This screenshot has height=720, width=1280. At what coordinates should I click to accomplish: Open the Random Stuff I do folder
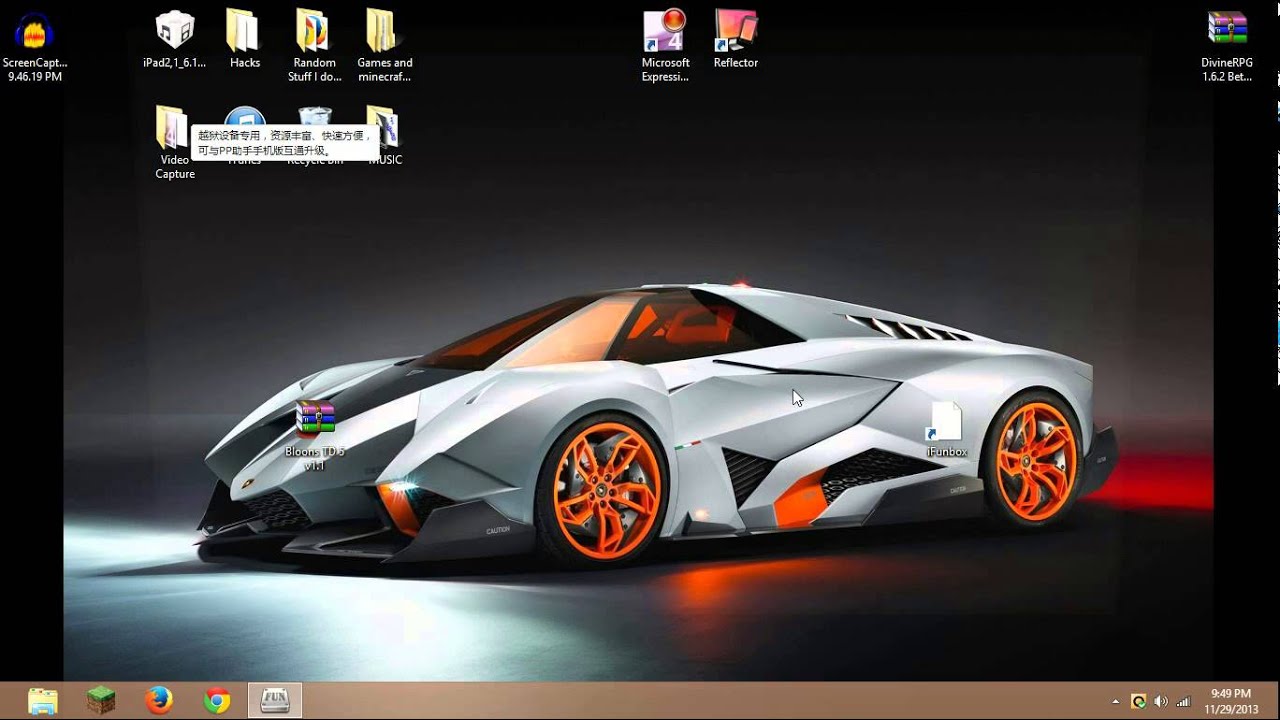tap(314, 33)
